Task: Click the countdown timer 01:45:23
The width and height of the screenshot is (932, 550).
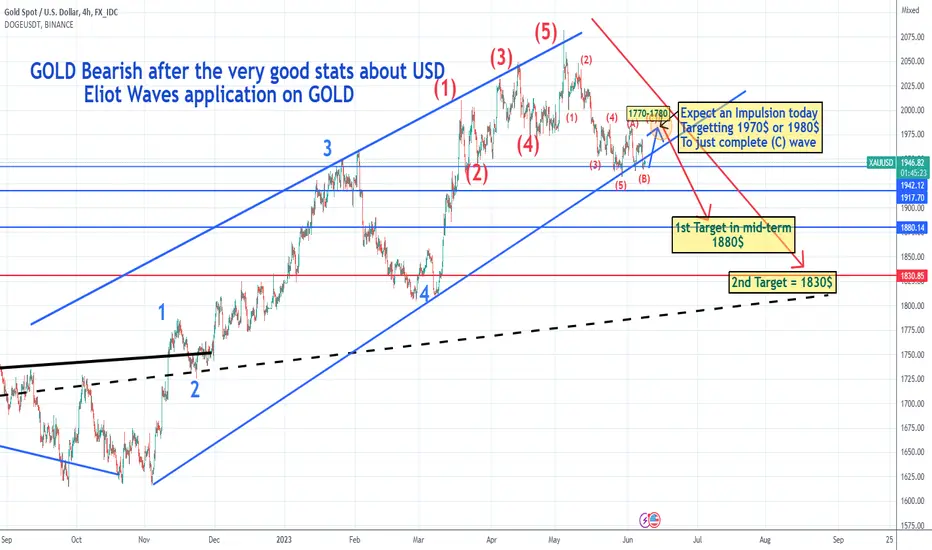Action: point(913,173)
